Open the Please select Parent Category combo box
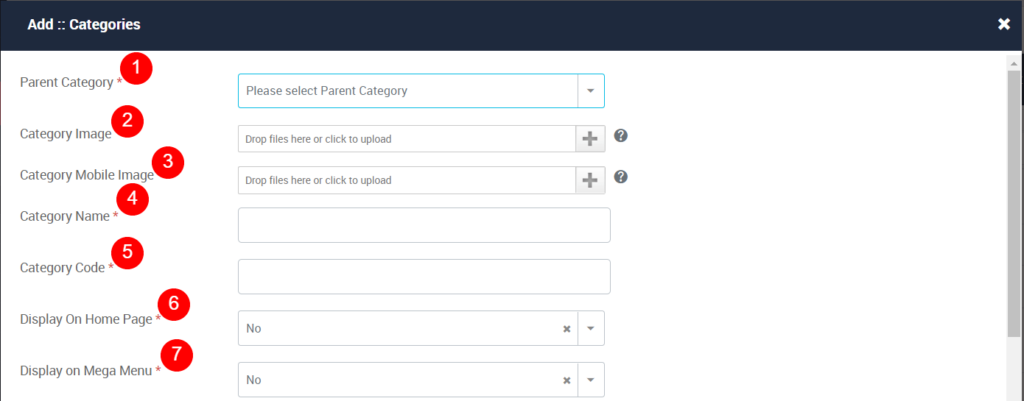The image size is (1024, 401). 421,91
